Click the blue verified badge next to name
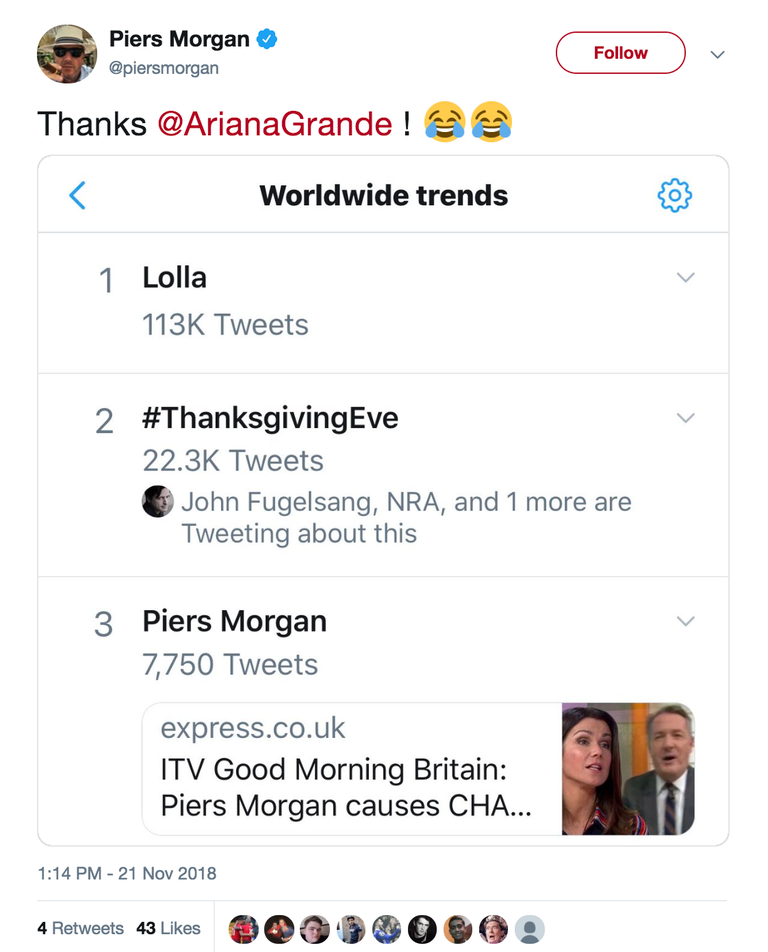 267,39
